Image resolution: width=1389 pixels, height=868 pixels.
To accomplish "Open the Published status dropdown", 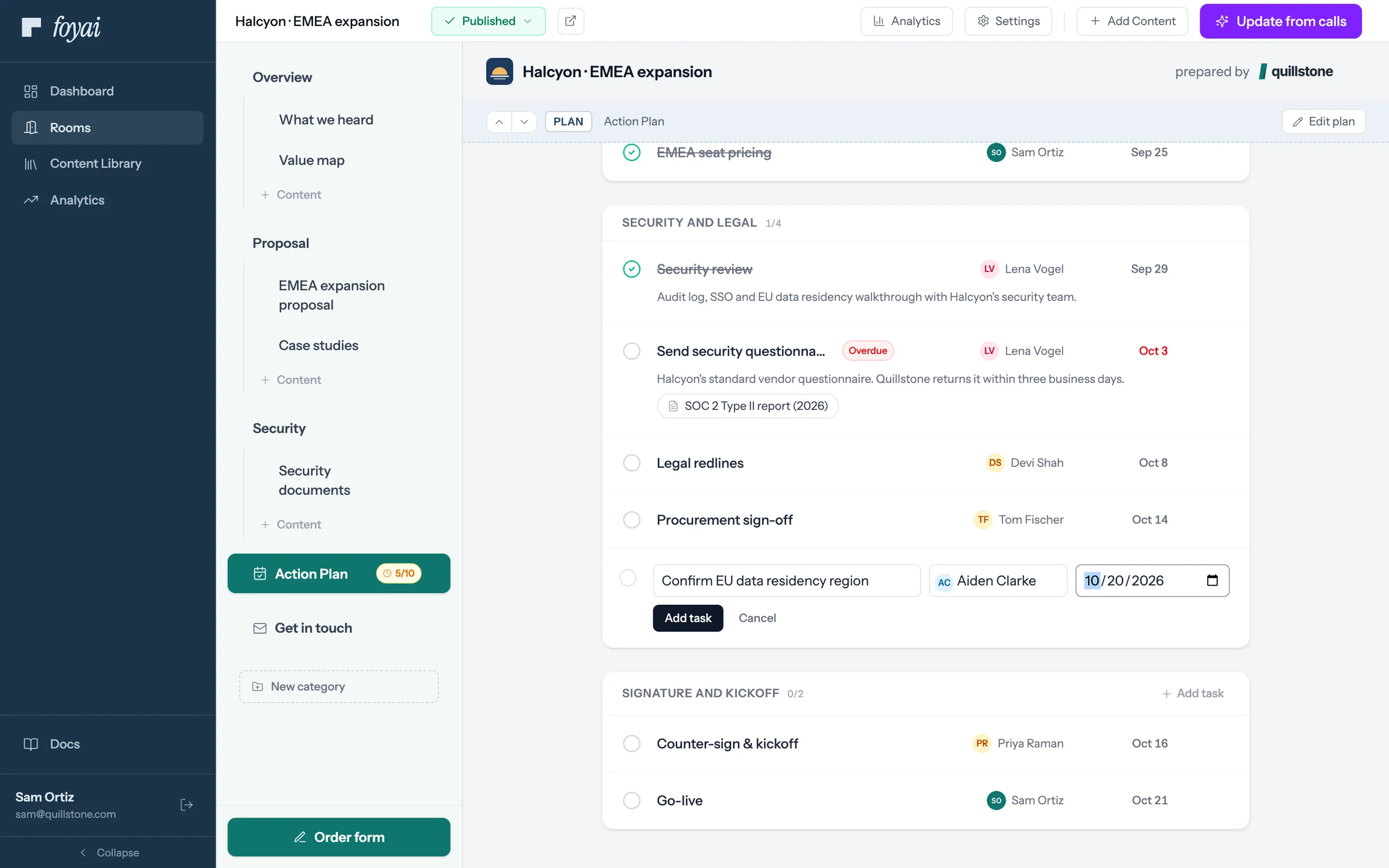I will (x=488, y=21).
